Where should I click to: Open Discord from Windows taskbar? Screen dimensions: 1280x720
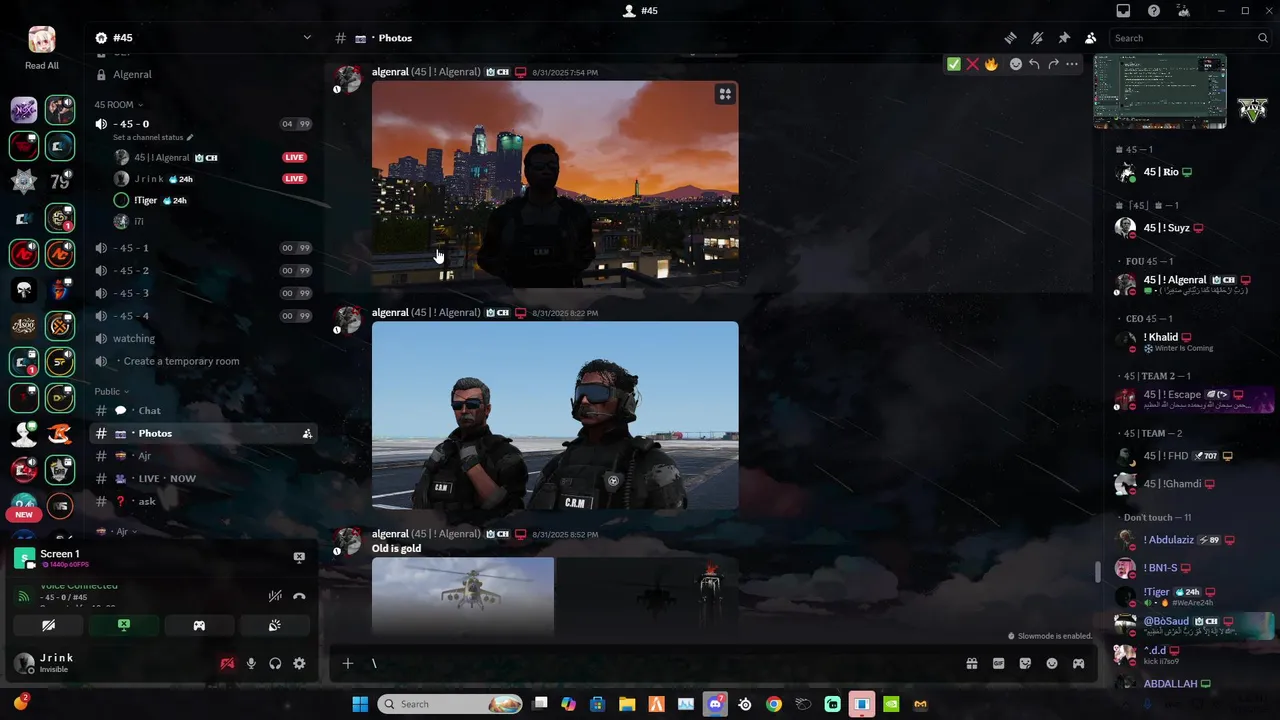[715, 704]
